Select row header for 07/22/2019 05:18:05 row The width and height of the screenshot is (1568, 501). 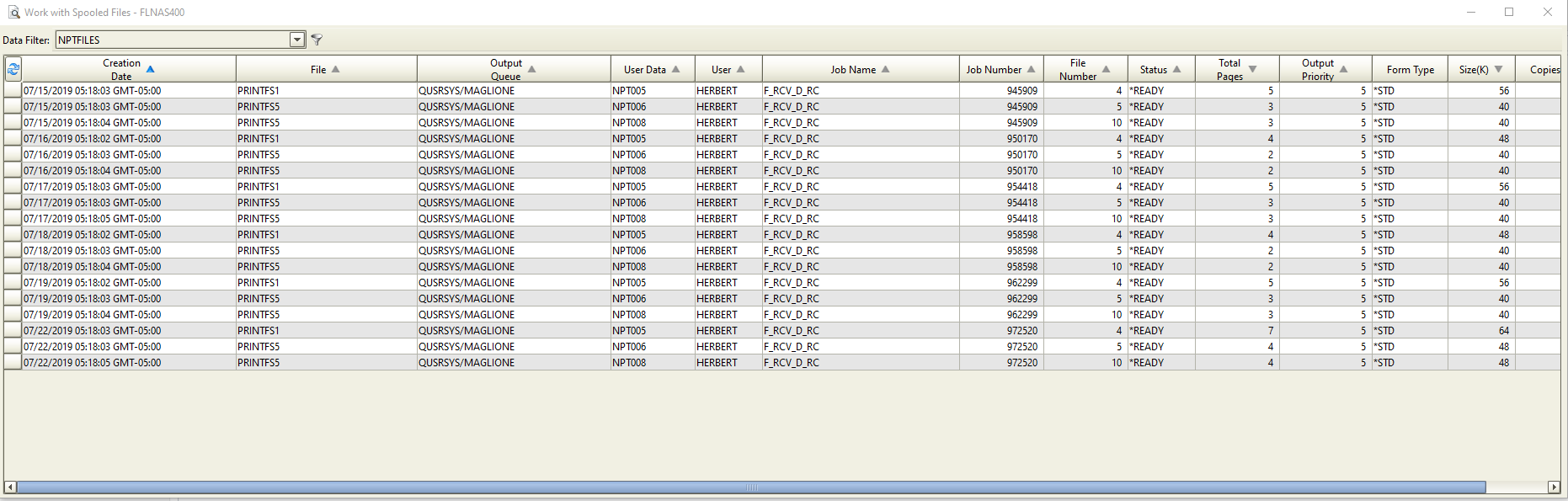[13, 362]
